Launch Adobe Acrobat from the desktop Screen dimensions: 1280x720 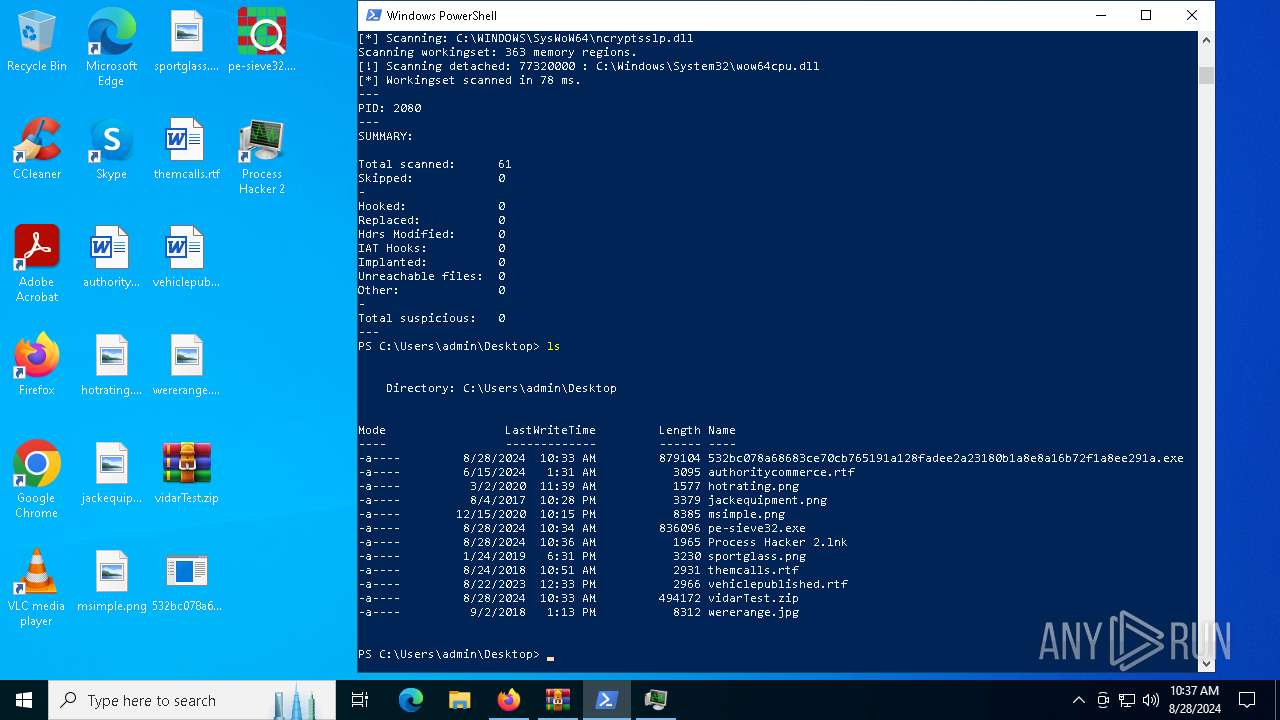click(x=37, y=264)
